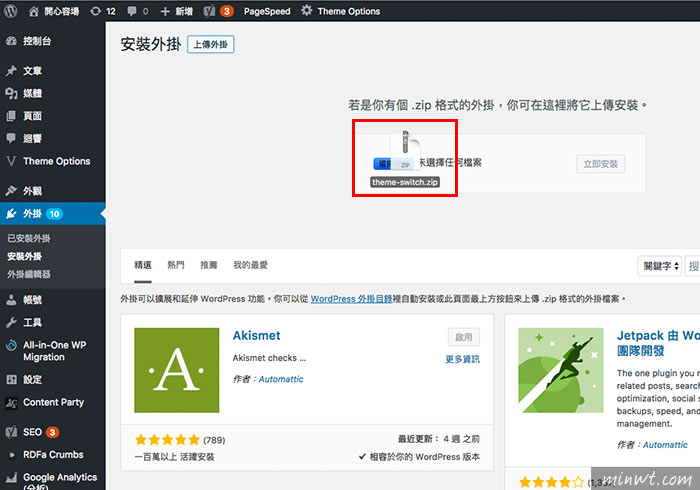Click Jetpack author Automattic link
Image resolution: width=700 pixels, height=490 pixels.
(665, 445)
